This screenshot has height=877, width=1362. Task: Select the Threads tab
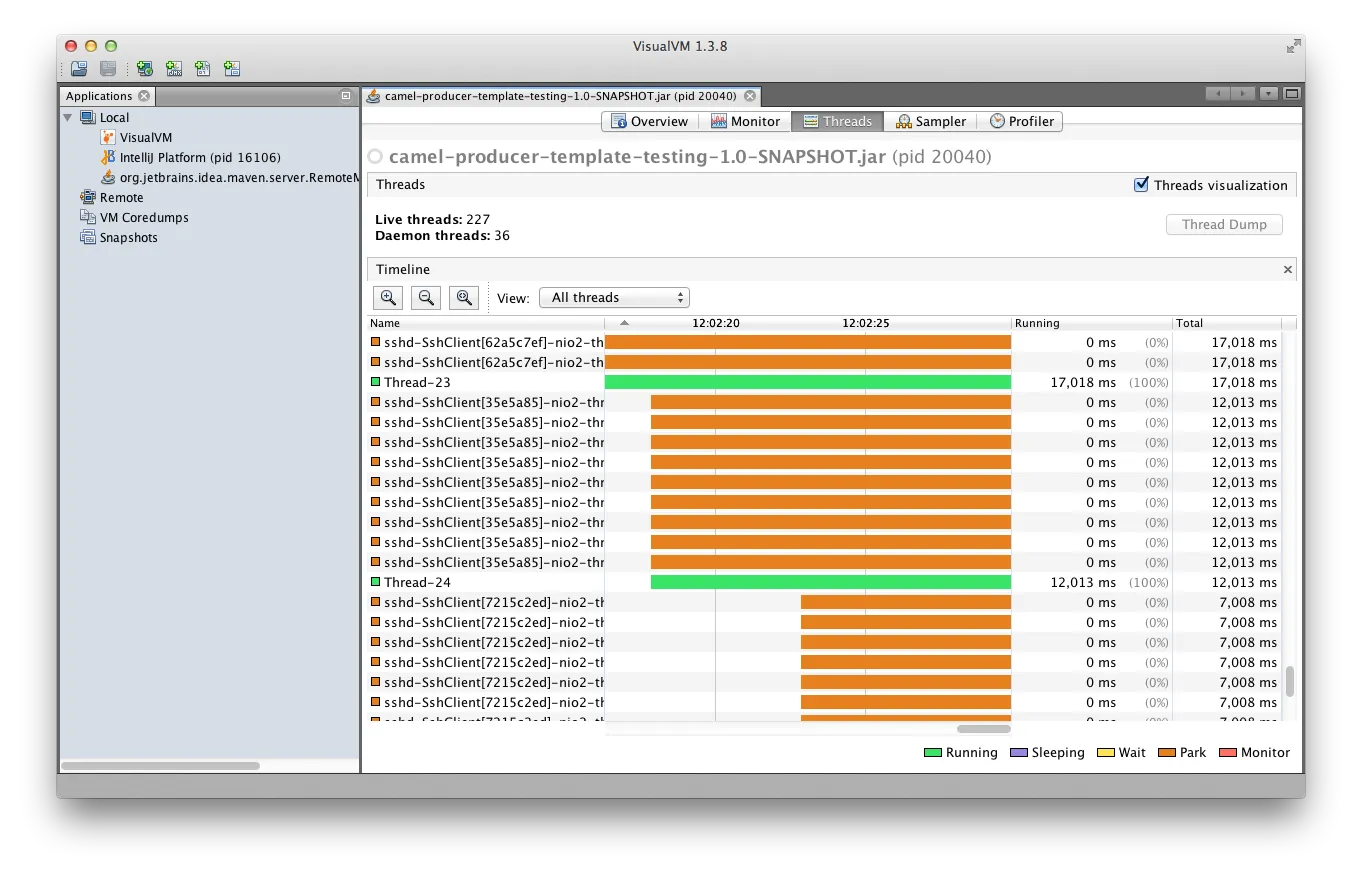coord(838,121)
